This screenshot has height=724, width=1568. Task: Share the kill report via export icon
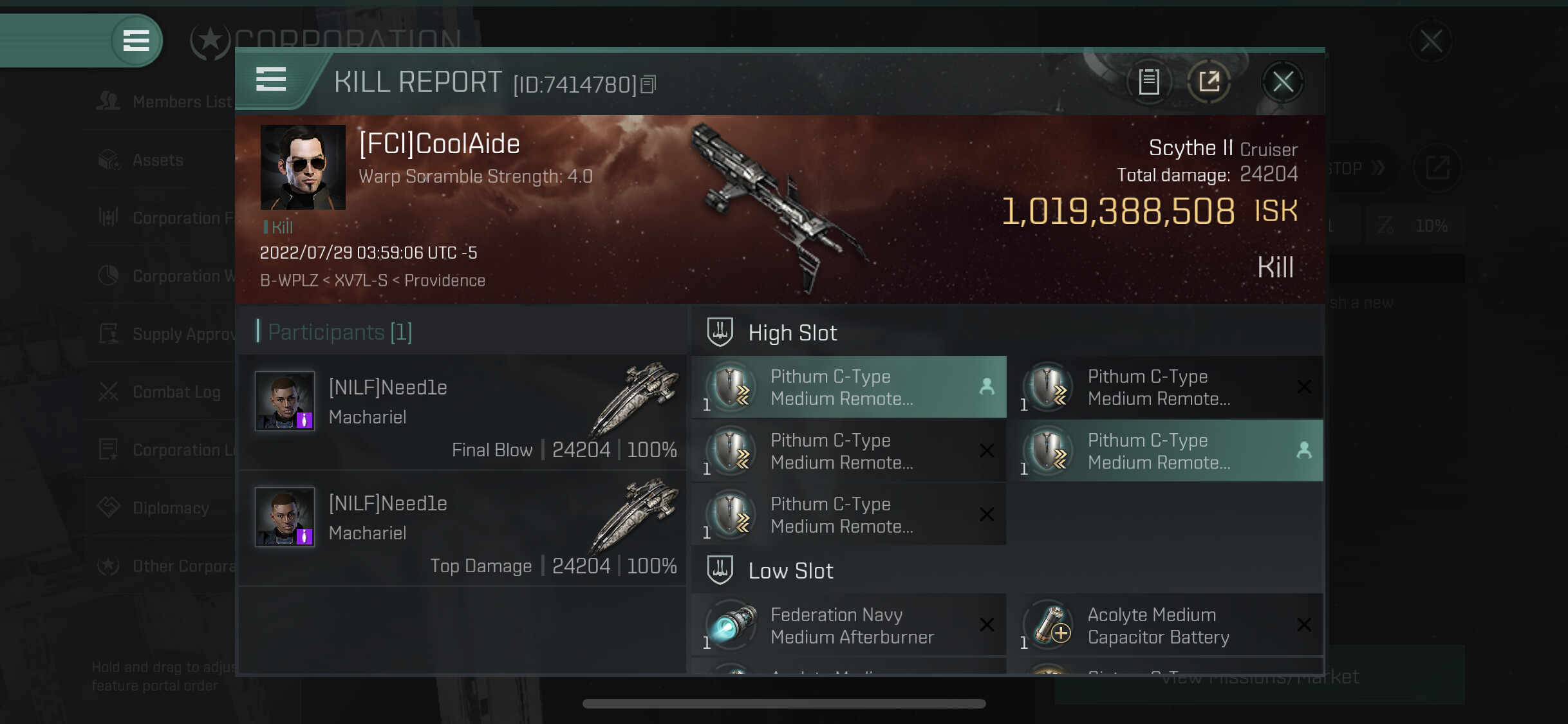(1208, 82)
